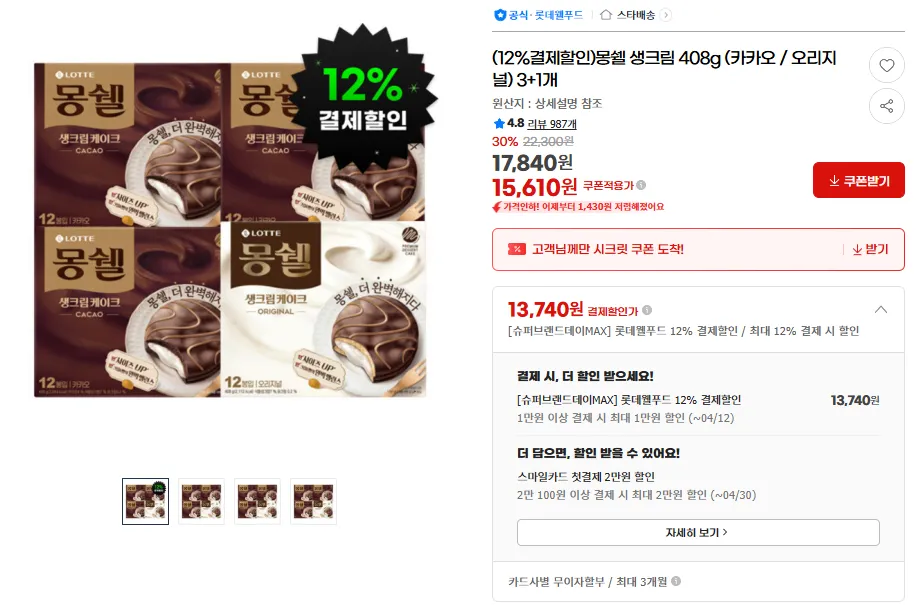Click info icon beside 결제할인가
The height and width of the screenshot is (610, 916).
click(647, 310)
